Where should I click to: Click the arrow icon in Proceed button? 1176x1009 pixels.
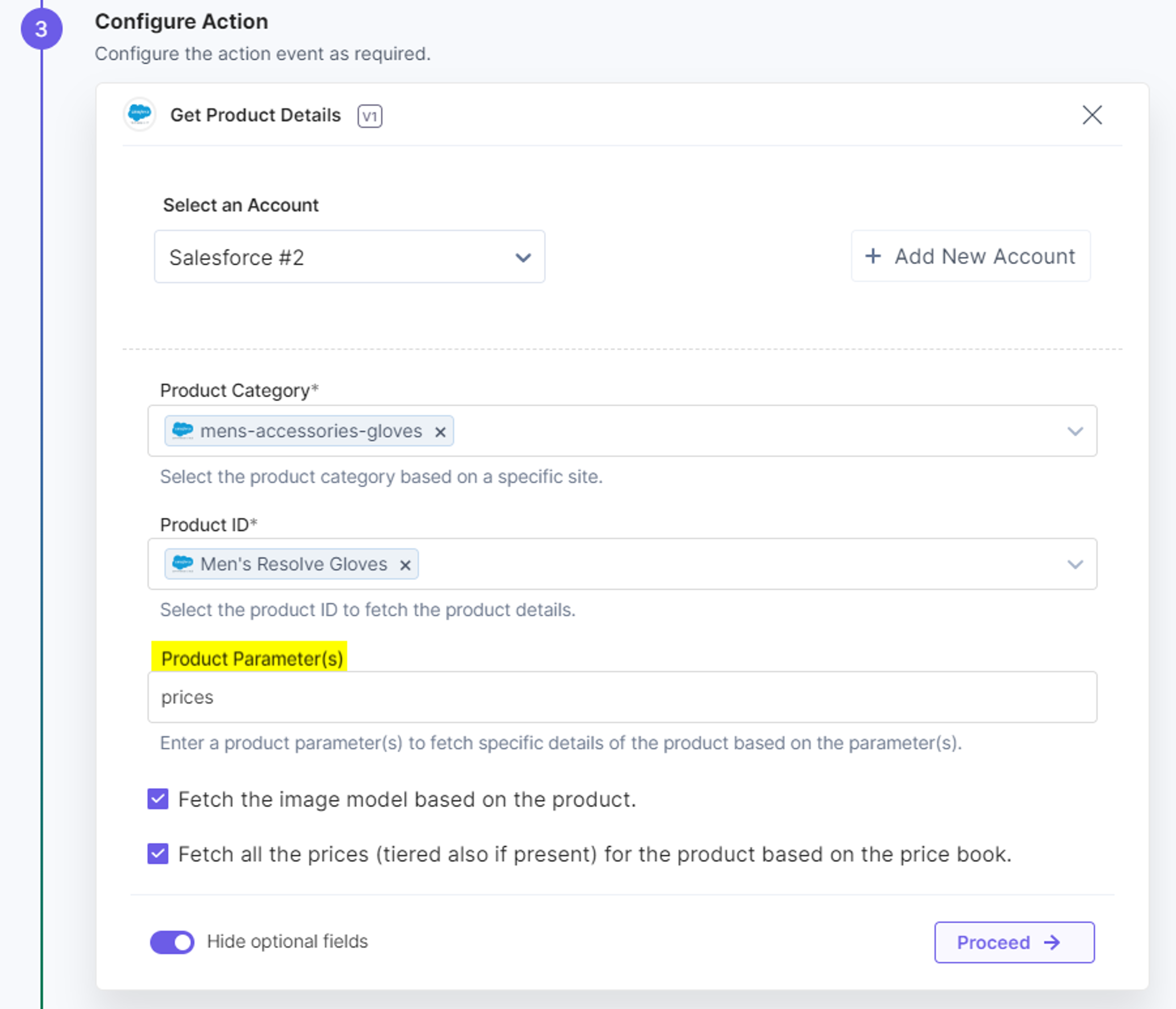1052,943
